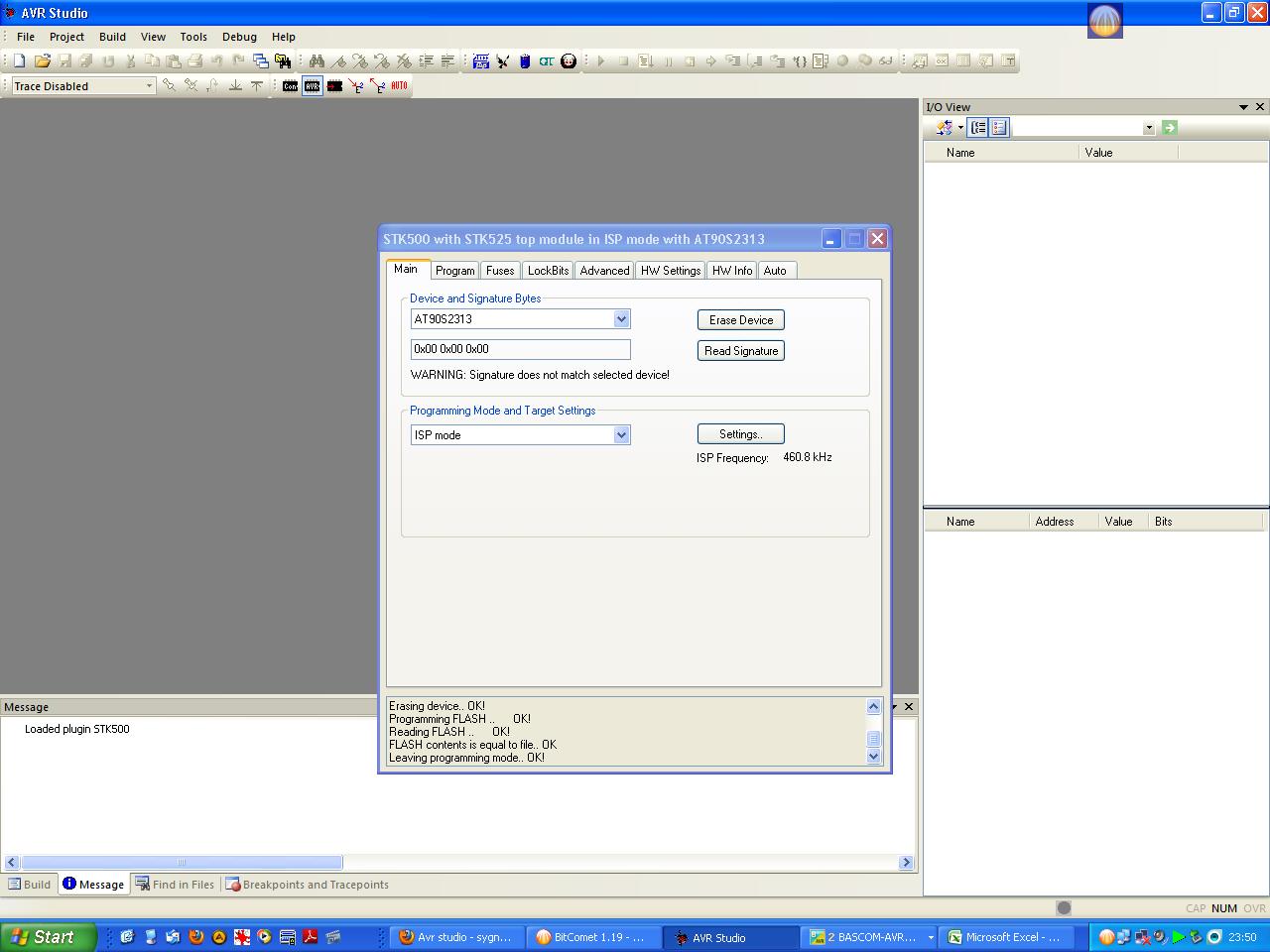The height and width of the screenshot is (952, 1270).
Task: Click the I/O View device selector icon
Action: (945, 127)
